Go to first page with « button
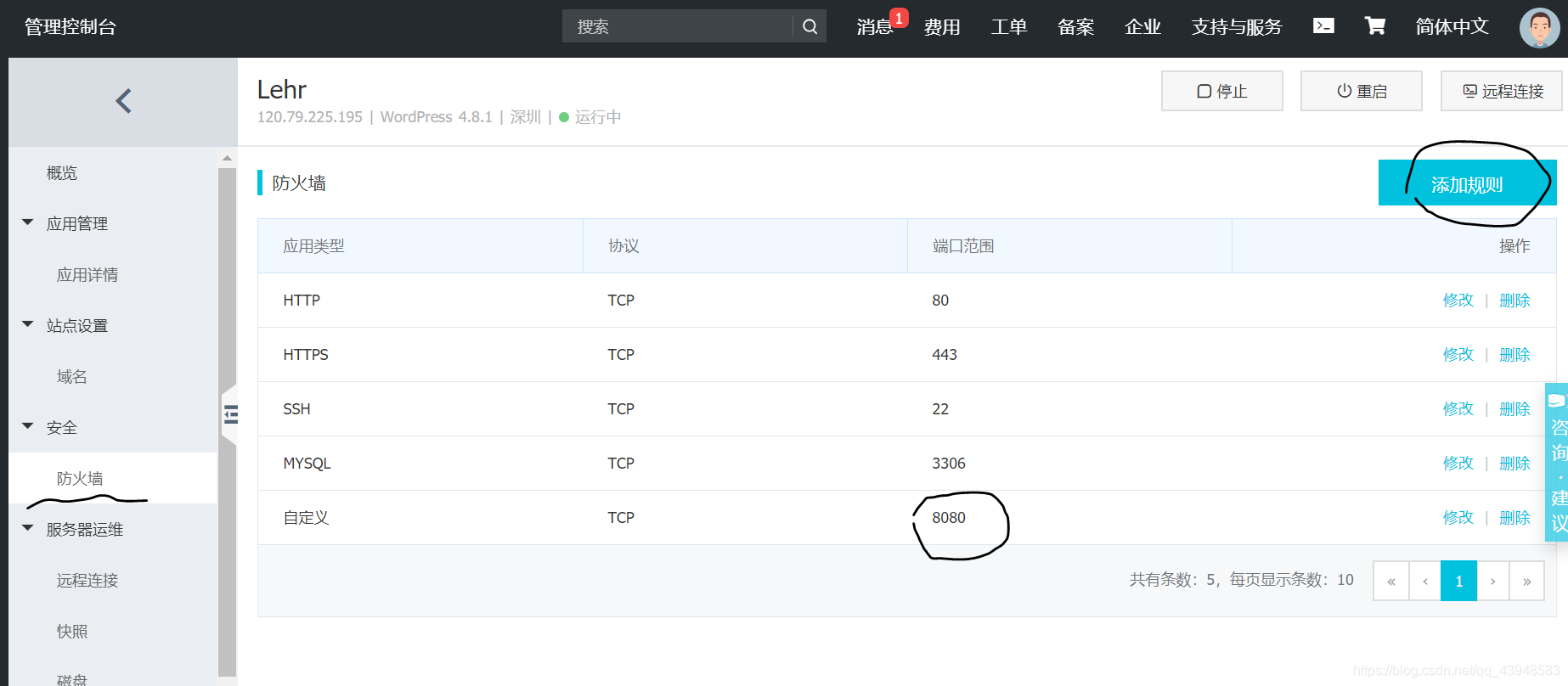Viewport: 1568px width, 686px height. click(1391, 582)
